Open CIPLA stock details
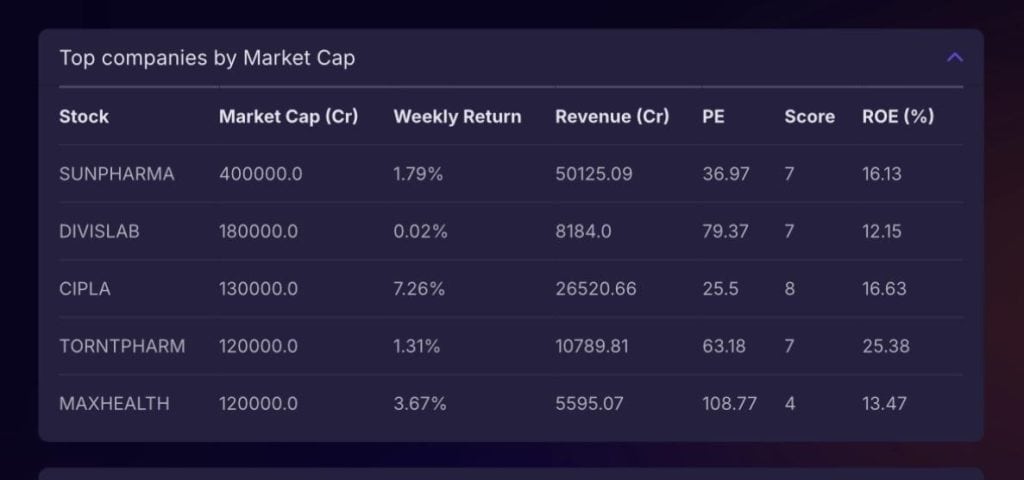Viewport: 1024px width, 480px height. [x=85, y=289]
